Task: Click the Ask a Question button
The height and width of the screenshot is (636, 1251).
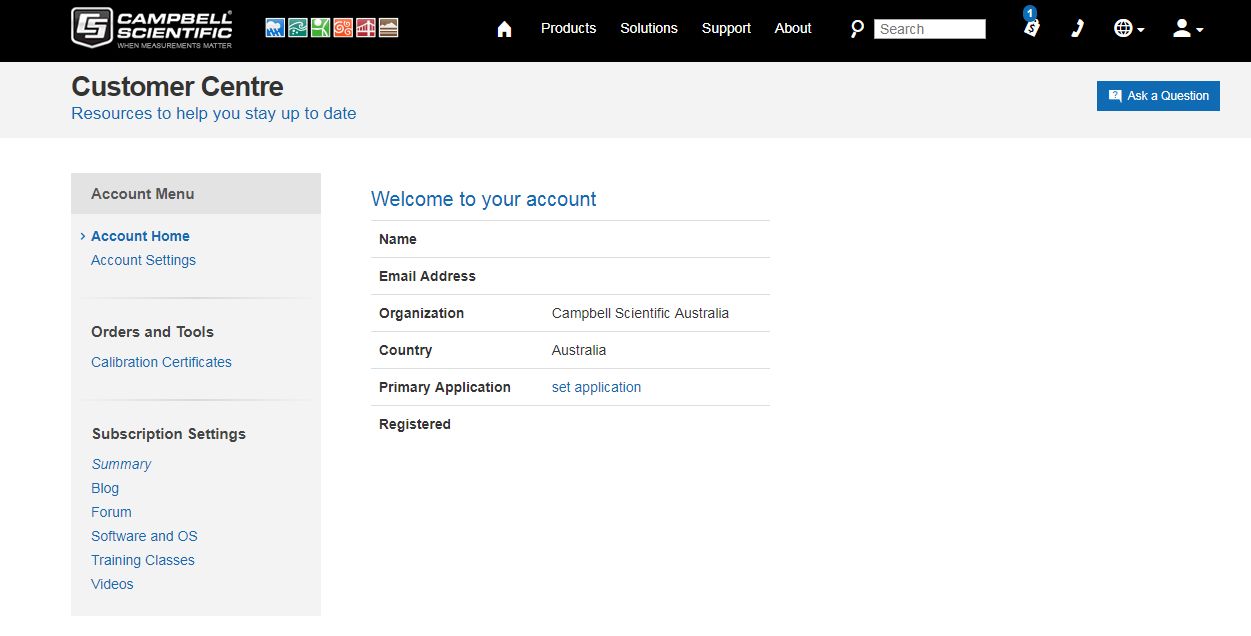Action: pos(1158,96)
